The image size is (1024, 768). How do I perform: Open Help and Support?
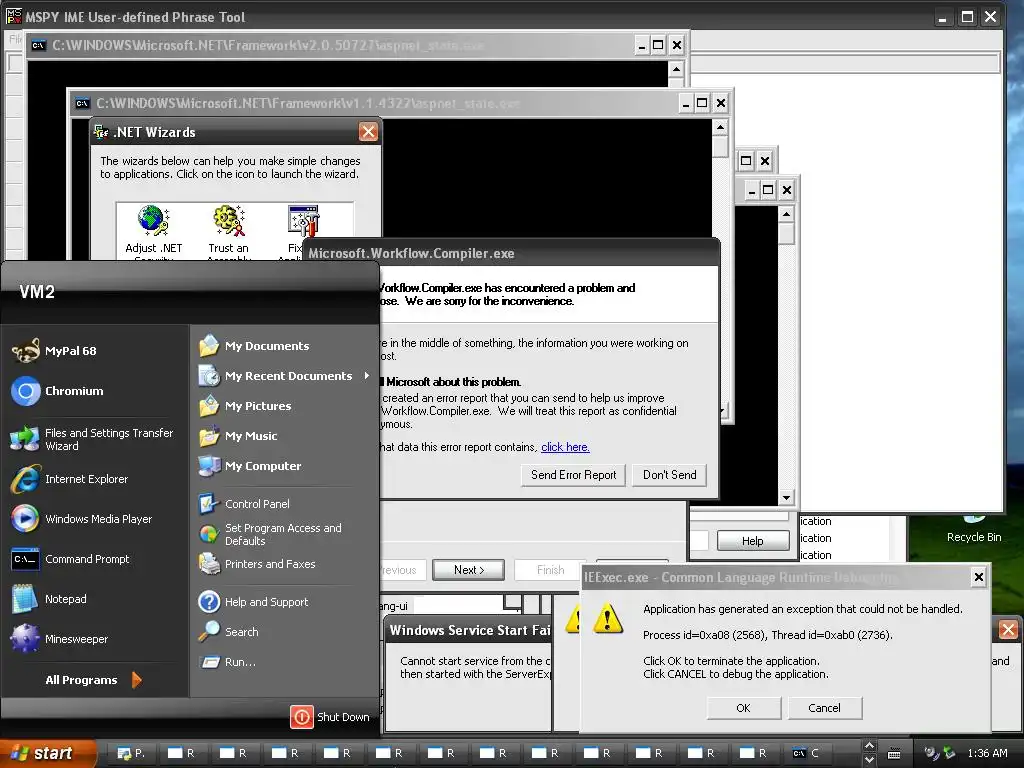253,602
